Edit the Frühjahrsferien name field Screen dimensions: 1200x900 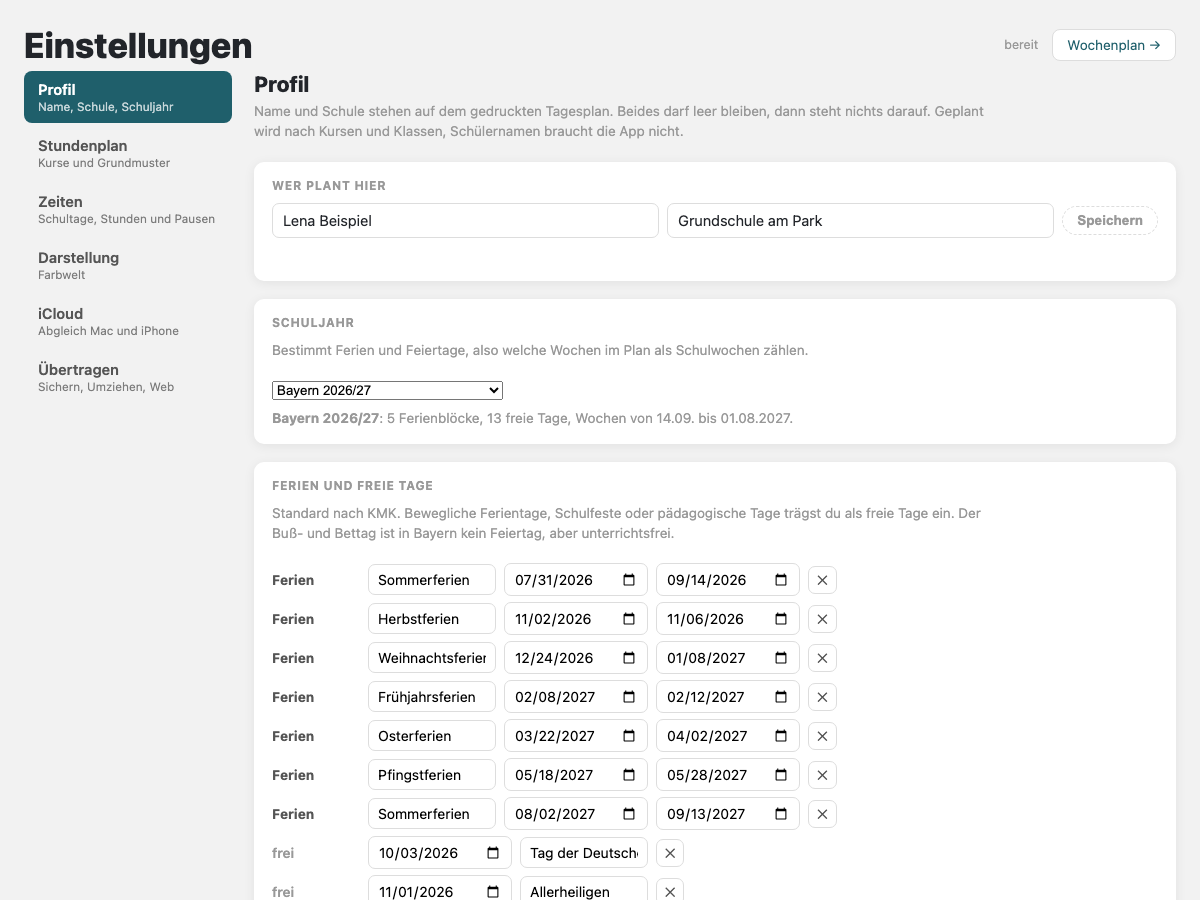pos(432,697)
